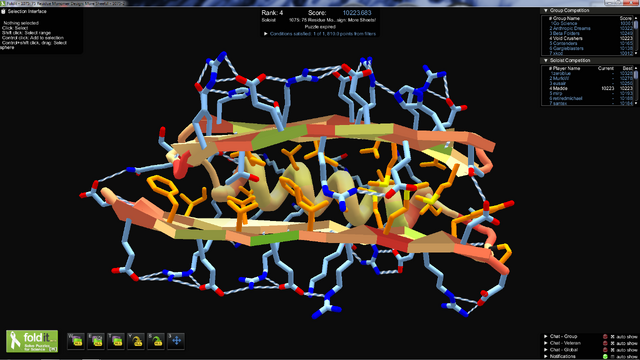Click the Selection Interface hand icon
This screenshot has height=360, width=640.
(x=3, y=11)
